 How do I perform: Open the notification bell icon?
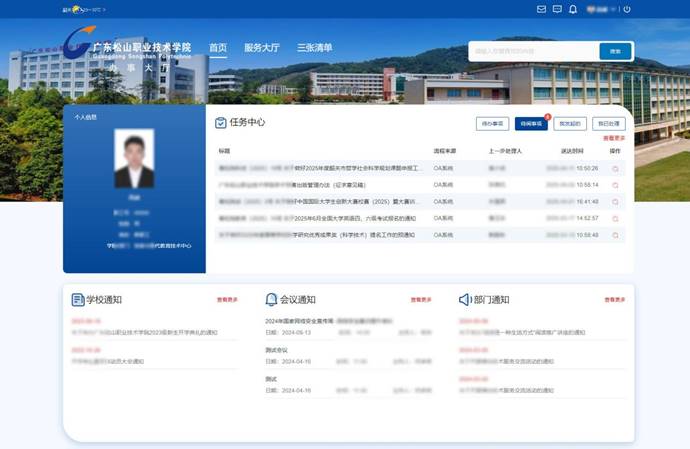pyautogui.click(x=573, y=9)
